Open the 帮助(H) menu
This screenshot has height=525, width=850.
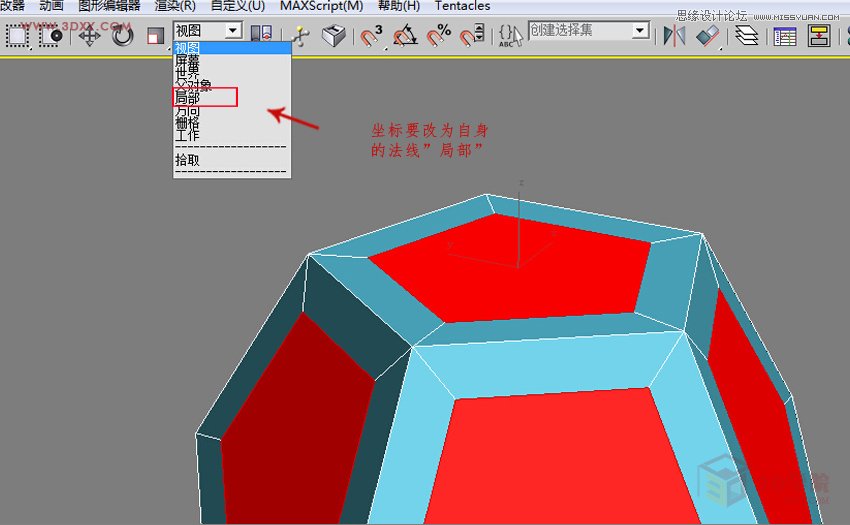click(x=399, y=6)
